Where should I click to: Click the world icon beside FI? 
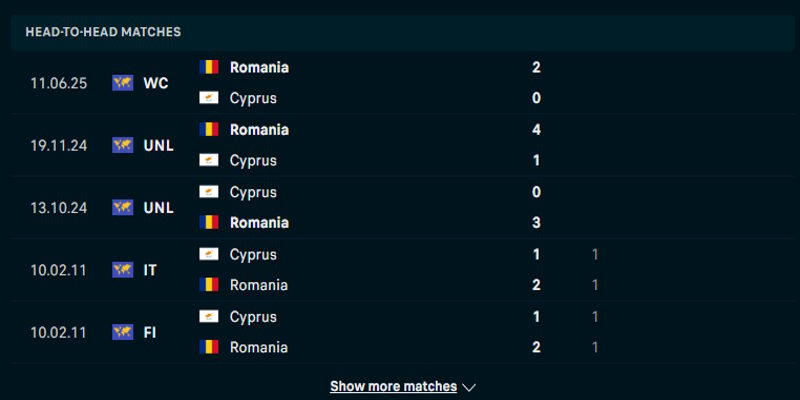tap(123, 331)
